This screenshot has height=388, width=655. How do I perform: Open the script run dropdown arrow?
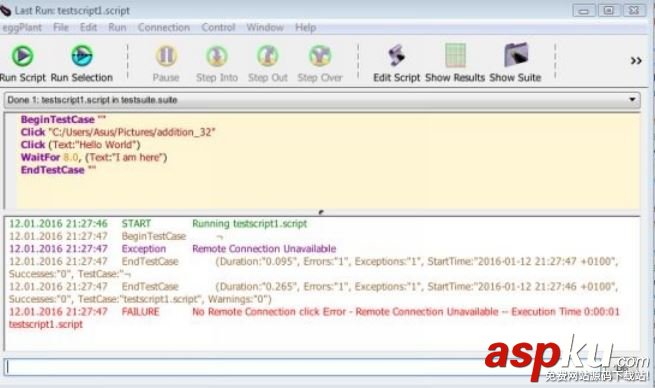[x=632, y=99]
